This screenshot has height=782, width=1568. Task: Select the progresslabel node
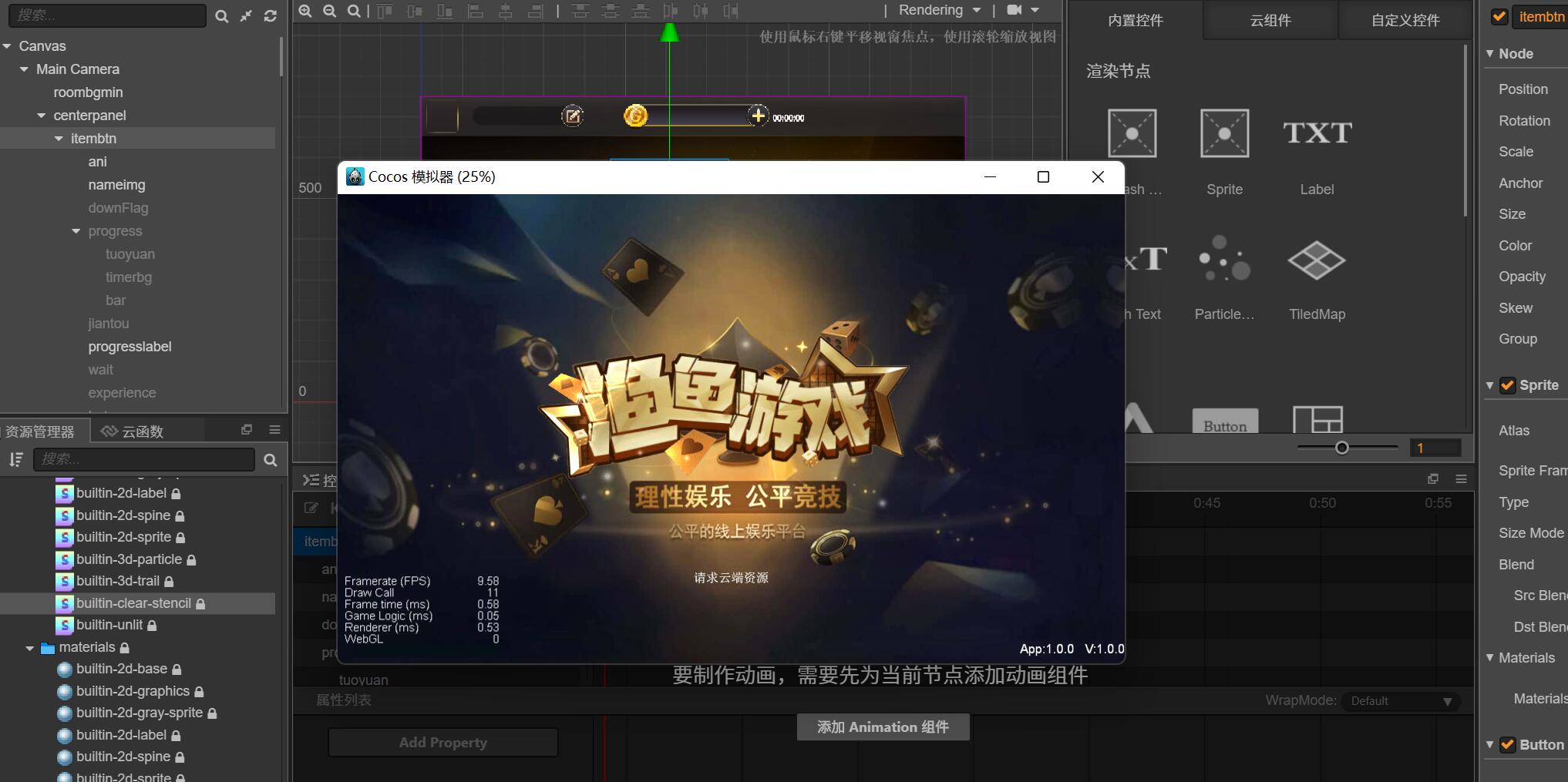(130, 347)
